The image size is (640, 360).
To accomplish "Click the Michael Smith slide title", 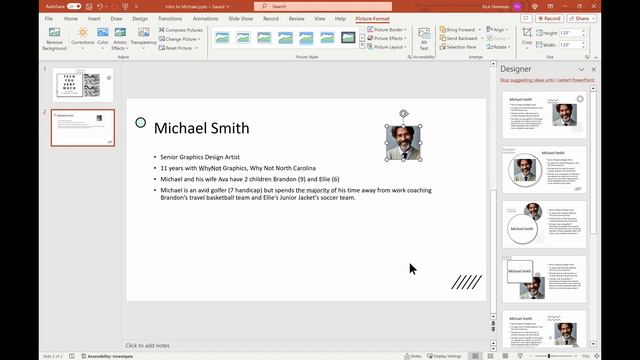I will coord(202,128).
